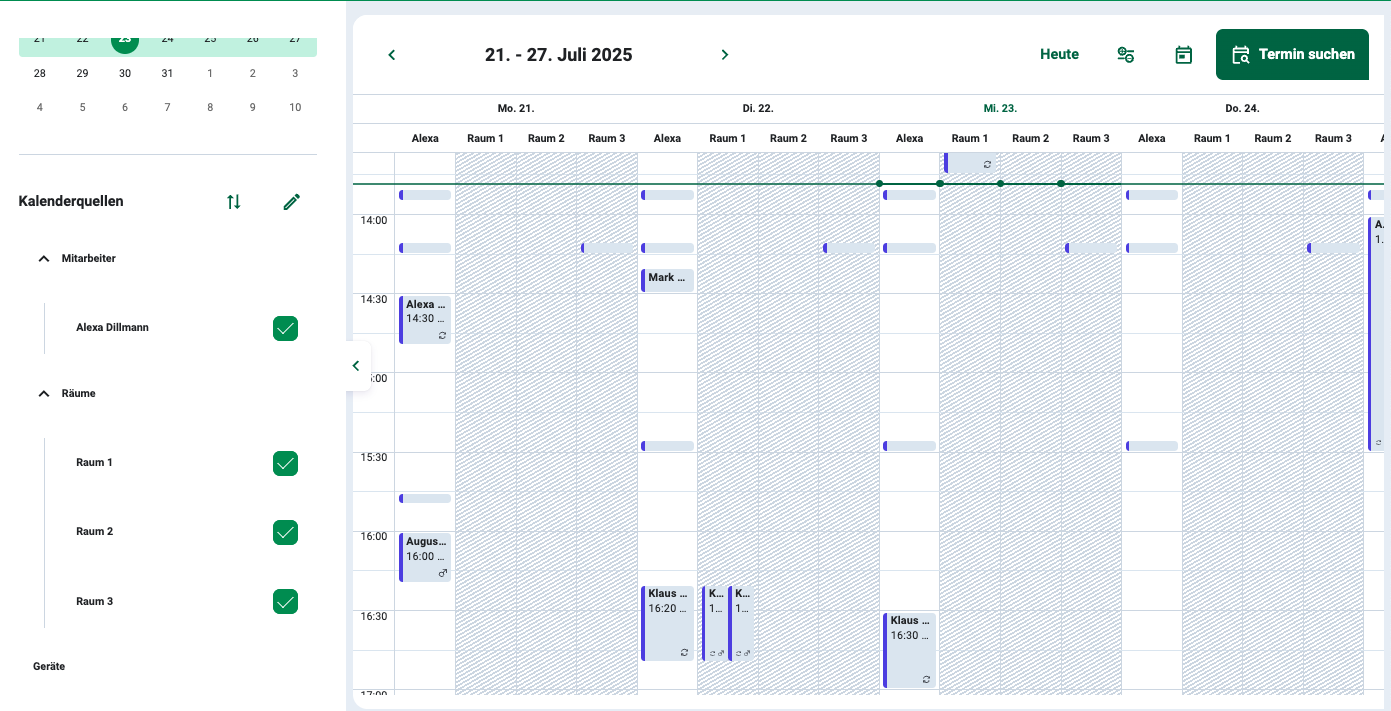Viewport: 1391px width, 711px height.
Task: Click the 16:30 time label
Action: (x=374, y=616)
